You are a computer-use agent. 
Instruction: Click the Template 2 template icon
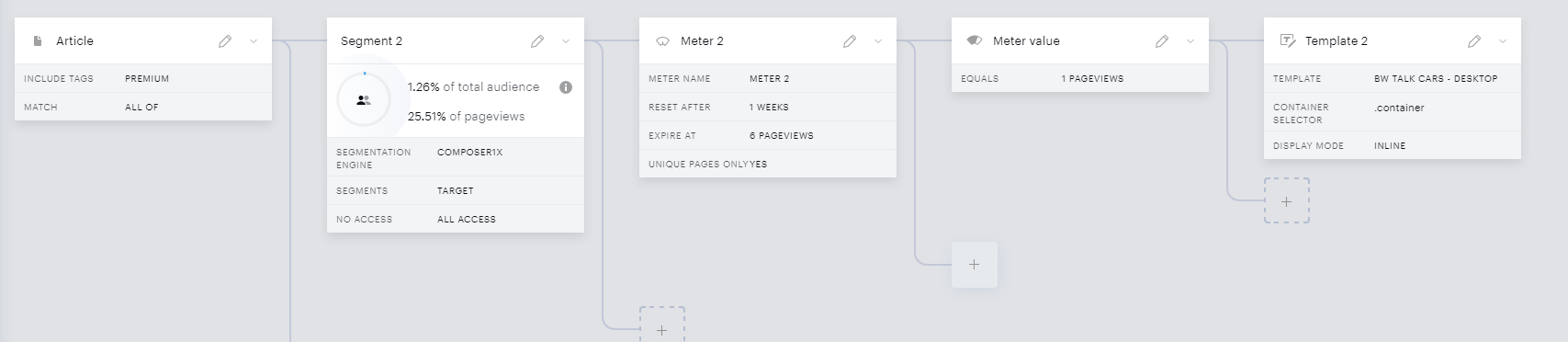1287,41
